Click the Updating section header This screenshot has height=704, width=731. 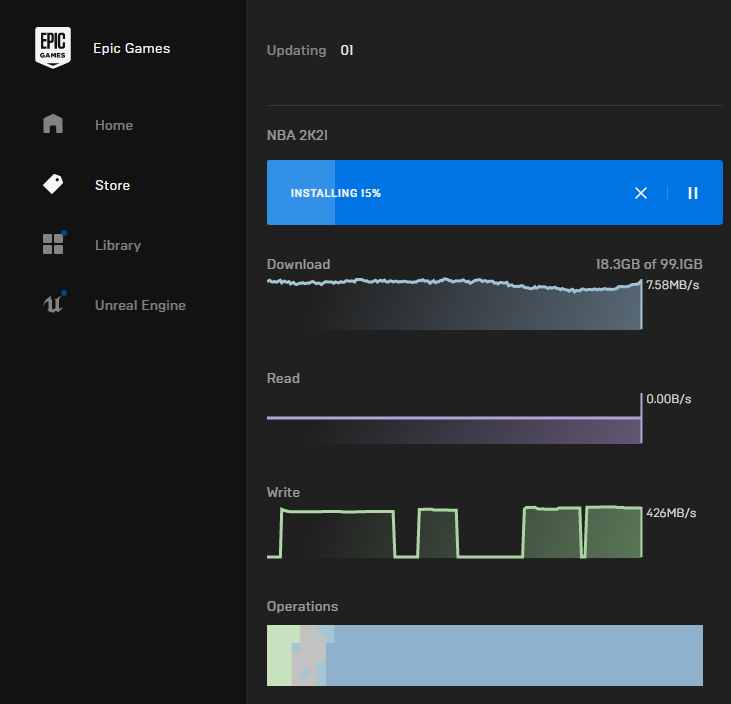[296, 50]
